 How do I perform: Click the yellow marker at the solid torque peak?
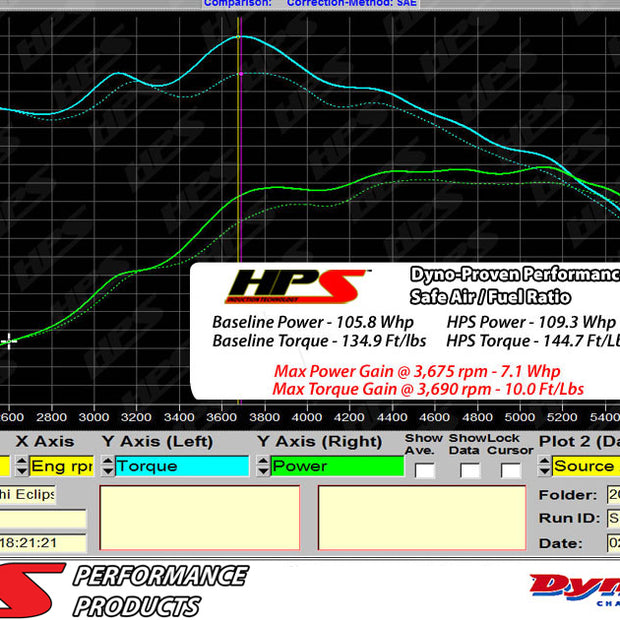point(238,37)
